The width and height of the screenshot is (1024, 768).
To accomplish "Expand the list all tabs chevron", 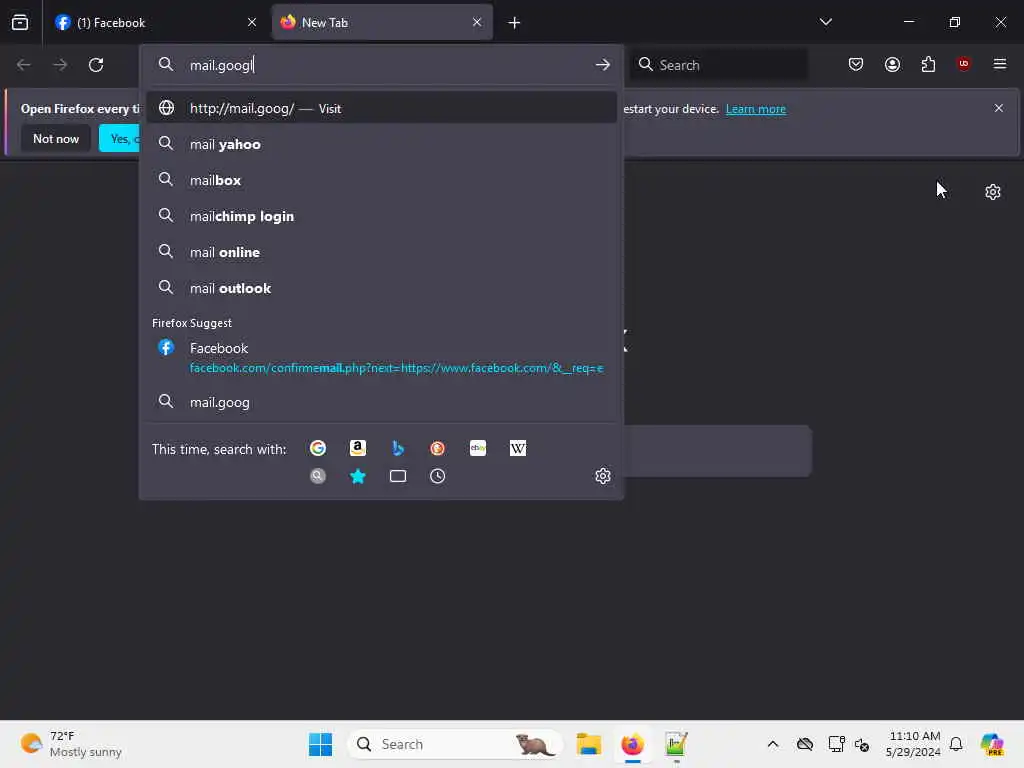I will coord(825,22).
